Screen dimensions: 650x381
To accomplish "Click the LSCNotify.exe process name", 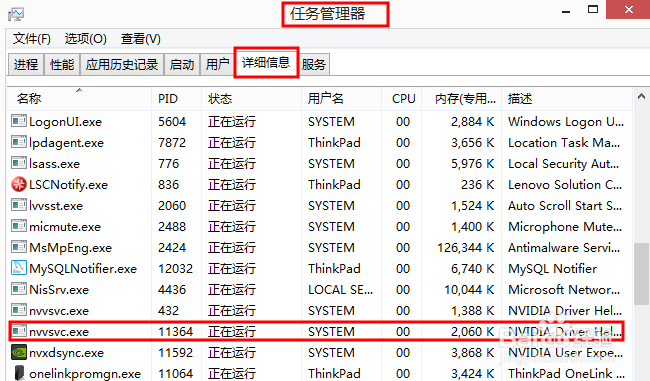I will point(68,185).
